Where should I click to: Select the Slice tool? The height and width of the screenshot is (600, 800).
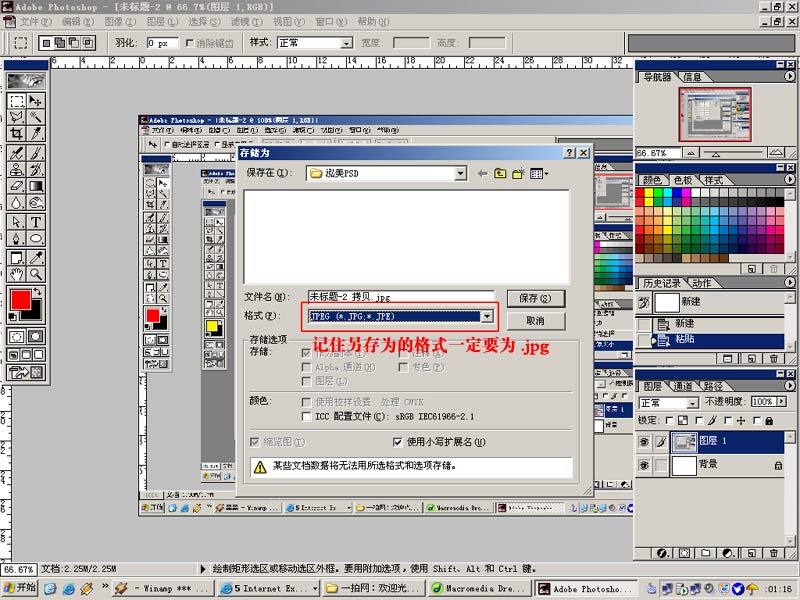click(x=35, y=134)
